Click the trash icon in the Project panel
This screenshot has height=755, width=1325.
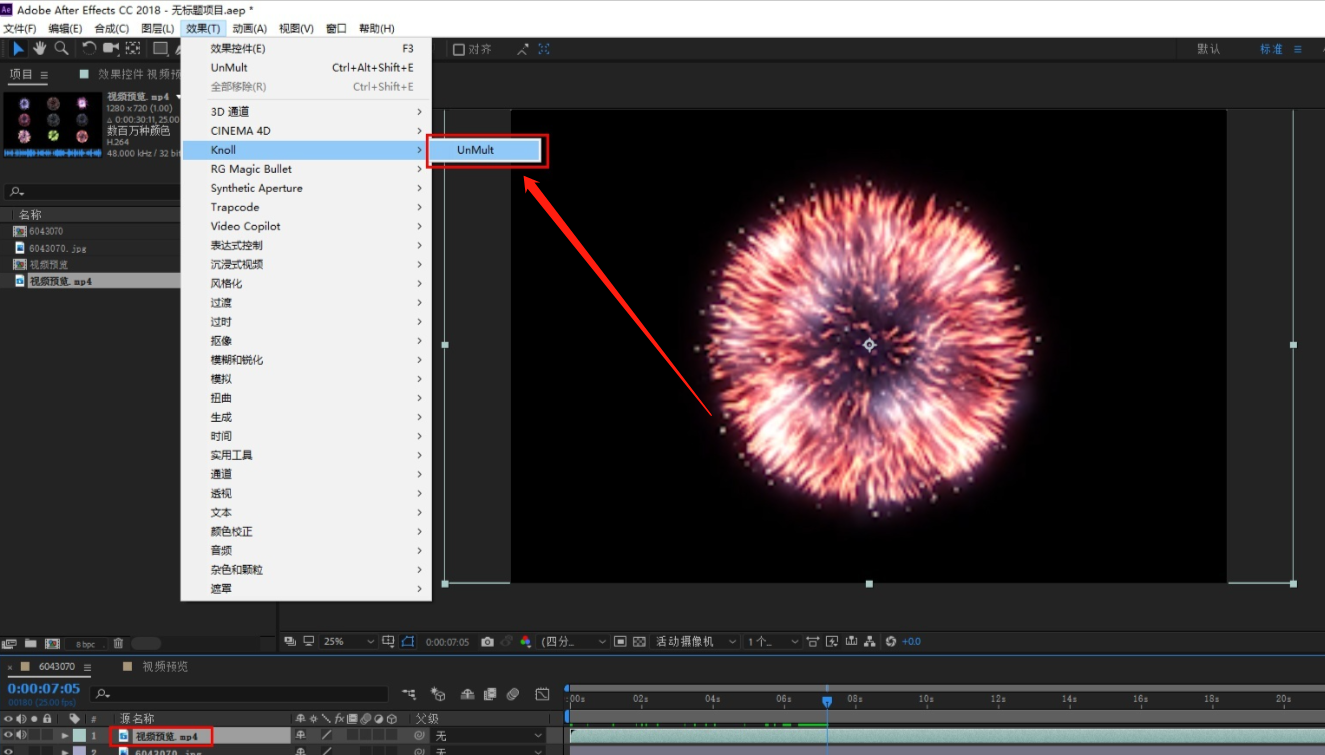pos(118,644)
